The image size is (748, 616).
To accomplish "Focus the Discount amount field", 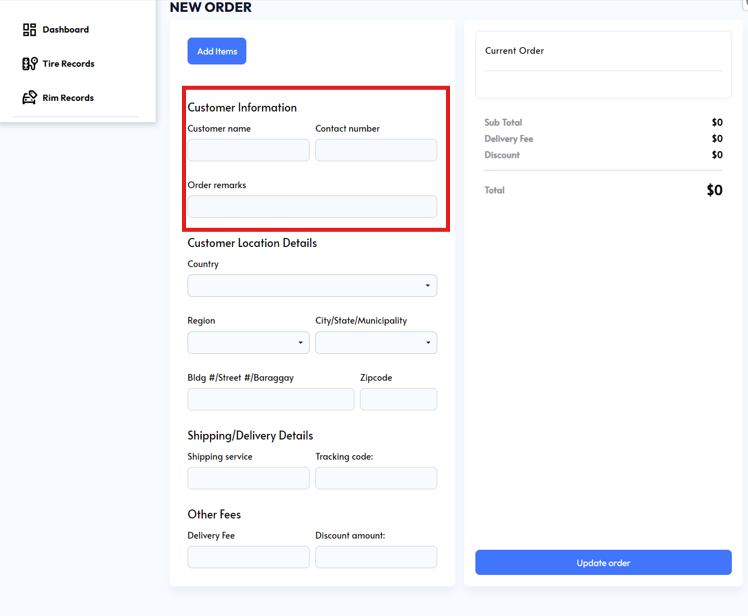I will (x=376, y=557).
